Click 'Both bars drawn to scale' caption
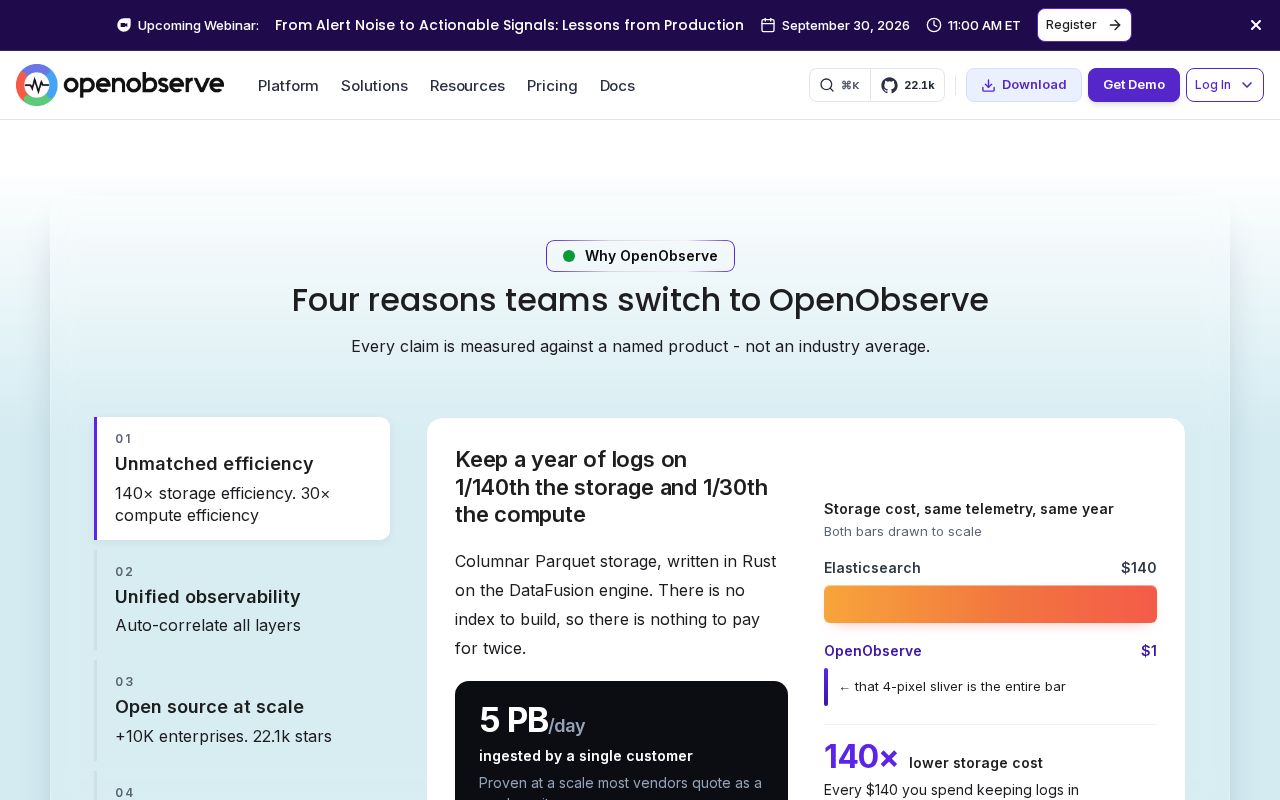The width and height of the screenshot is (1280, 800). pyautogui.click(x=903, y=531)
